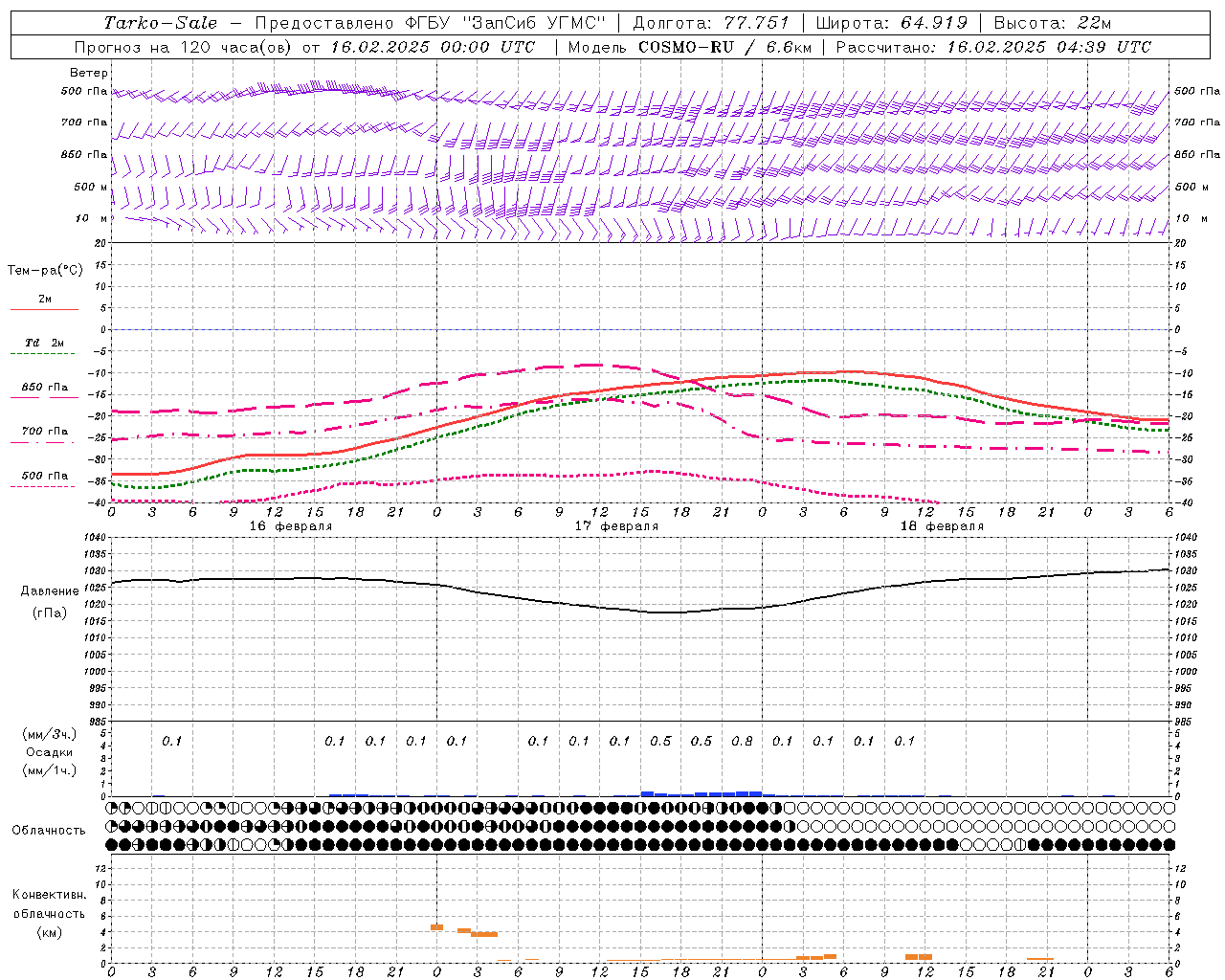
Task: Click the 'Долгота: 77.751' header value
Action: (x=711, y=23)
